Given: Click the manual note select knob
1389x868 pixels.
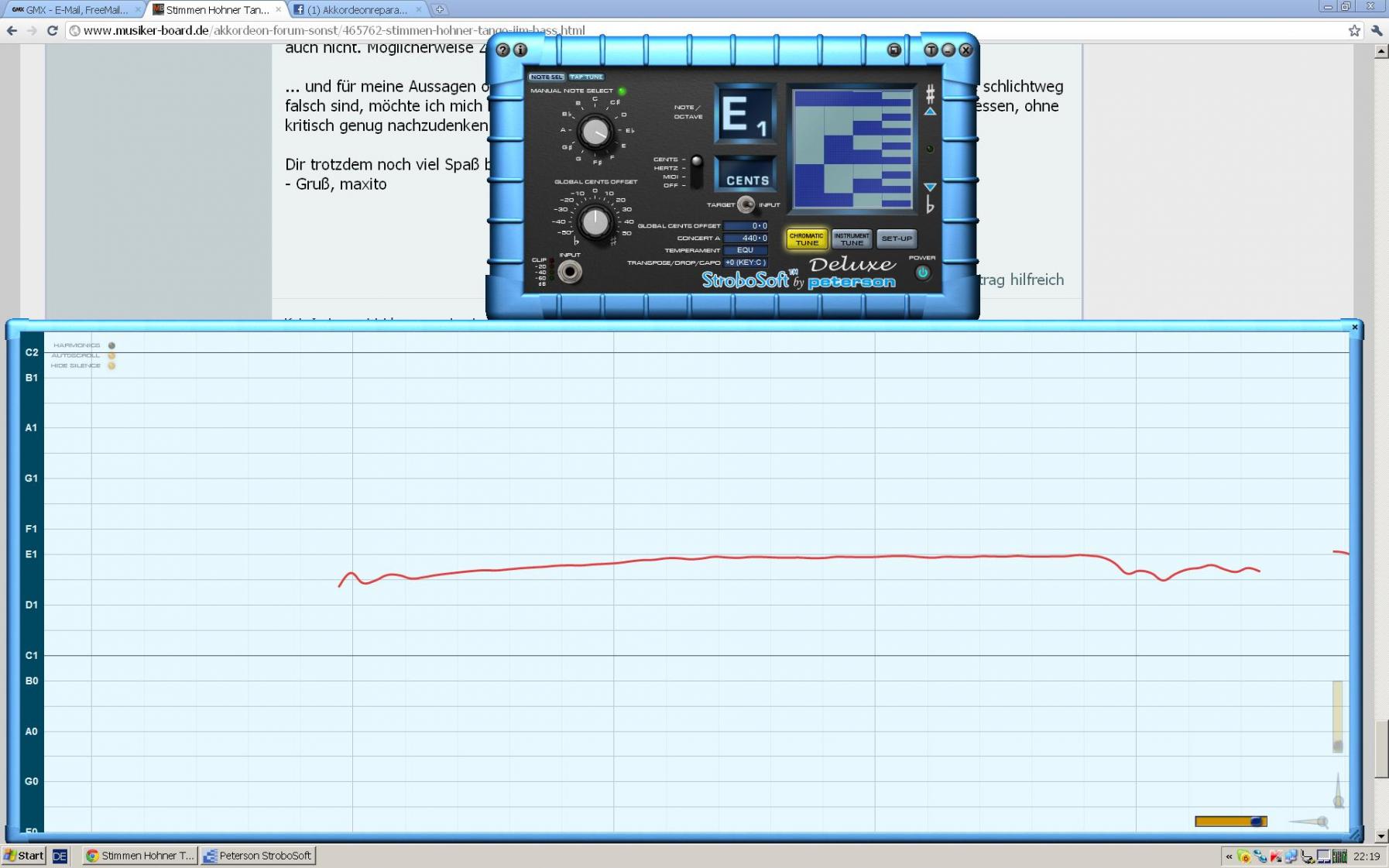Looking at the screenshot, I should pyautogui.click(x=595, y=132).
